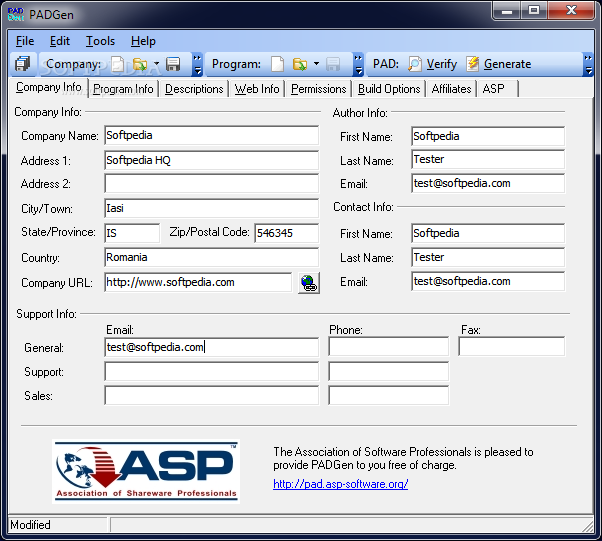
Task: Click the window resize grip in status bar
Action: point(588,526)
